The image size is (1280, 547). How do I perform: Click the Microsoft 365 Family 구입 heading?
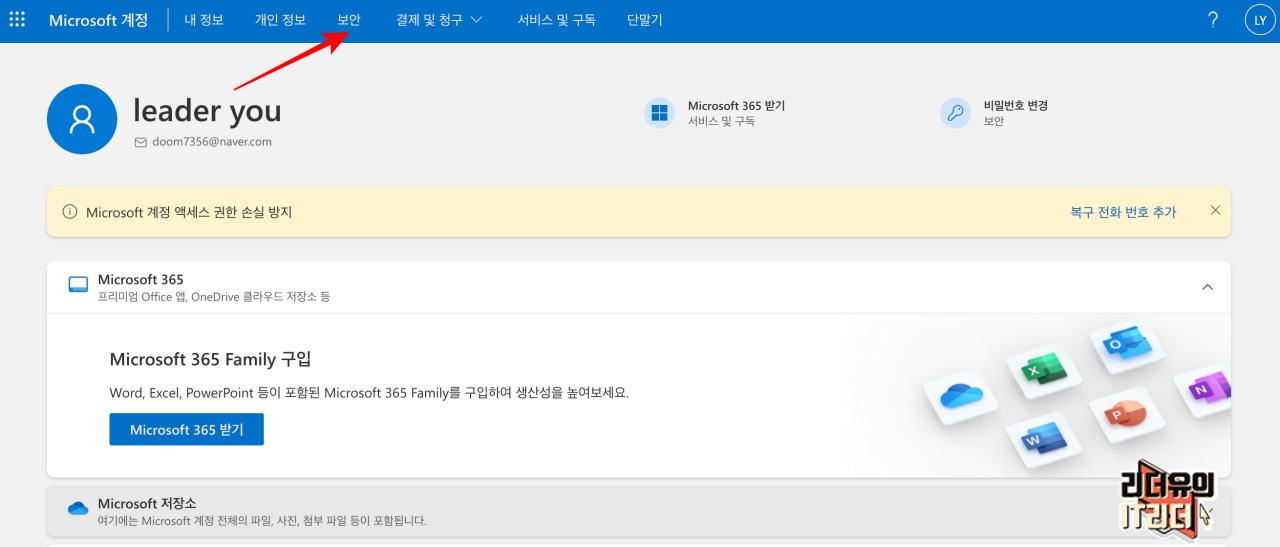pos(210,359)
